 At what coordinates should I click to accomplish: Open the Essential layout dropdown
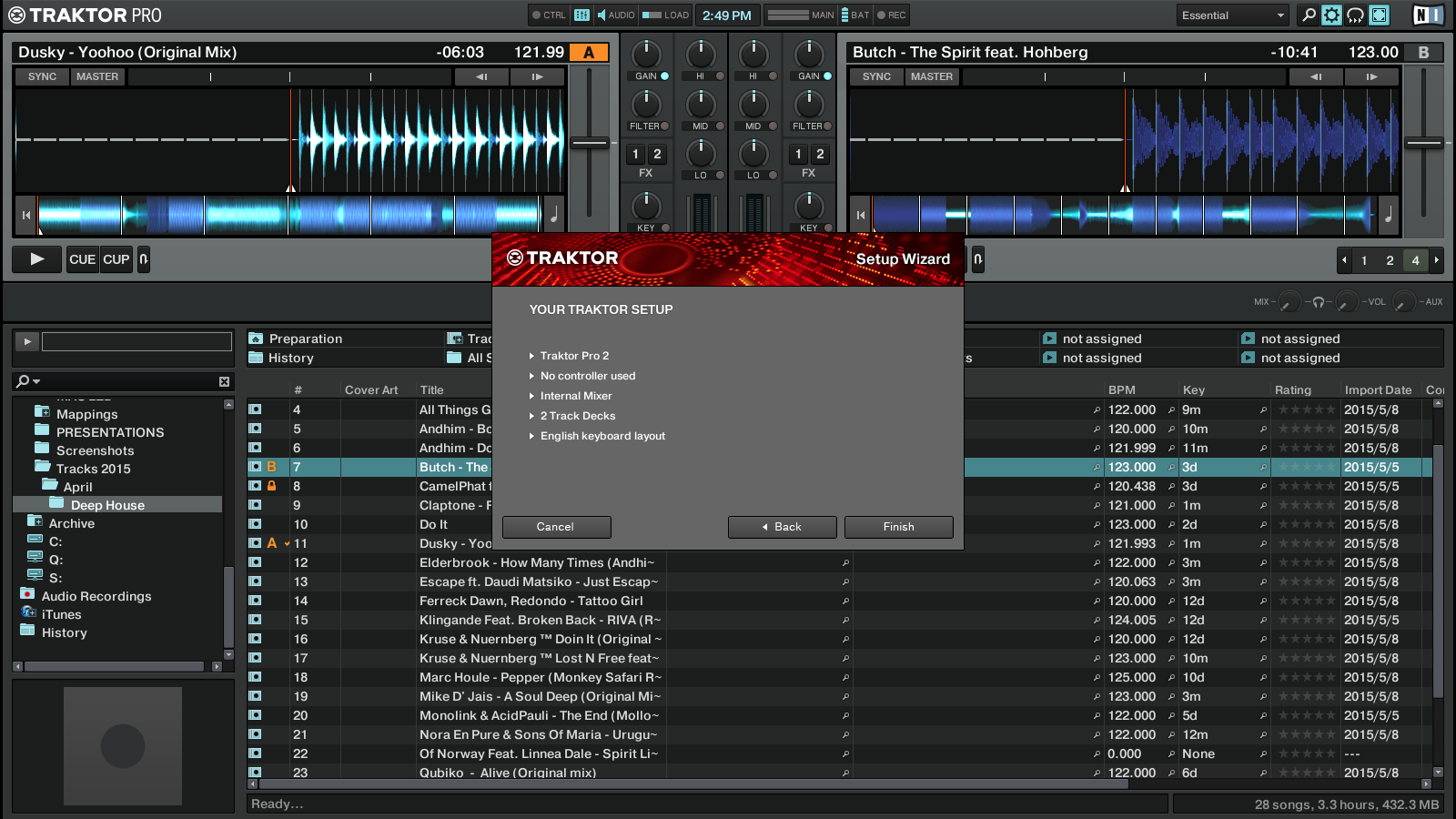1232,15
